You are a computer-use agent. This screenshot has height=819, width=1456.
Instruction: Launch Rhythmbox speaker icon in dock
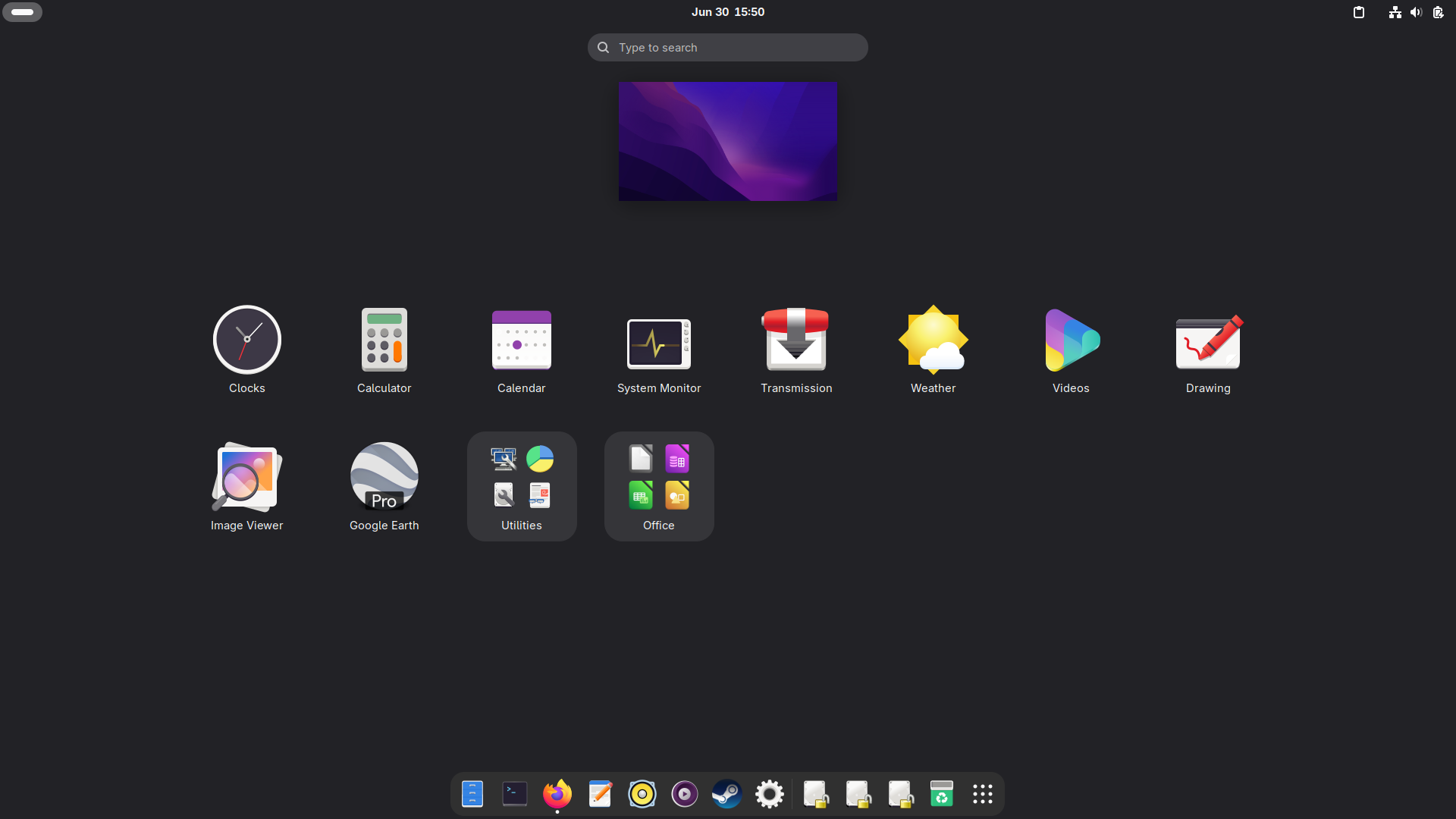(x=642, y=794)
